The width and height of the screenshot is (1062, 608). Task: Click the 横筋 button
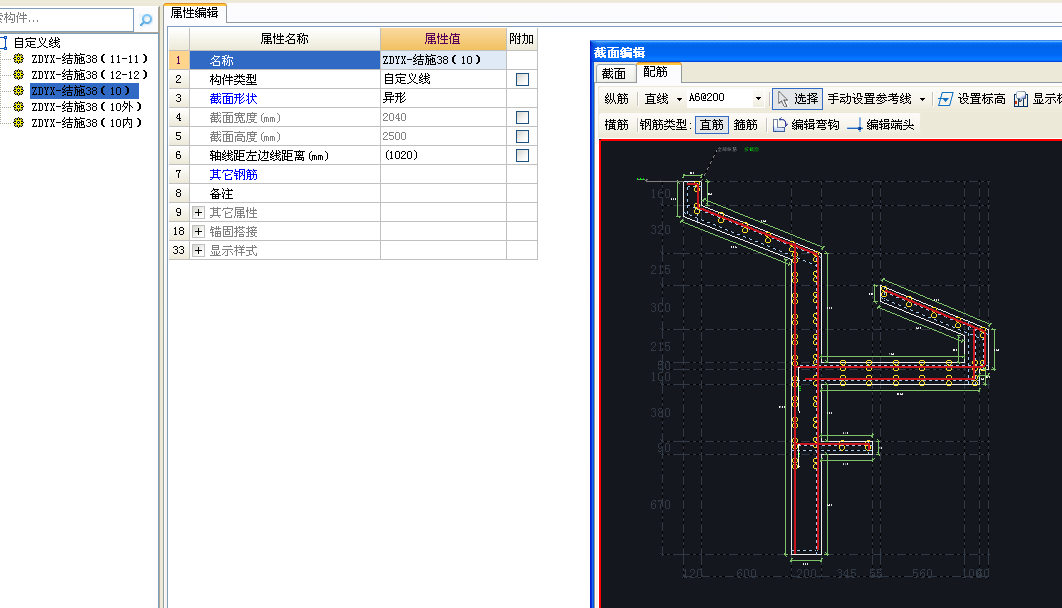[x=616, y=125]
